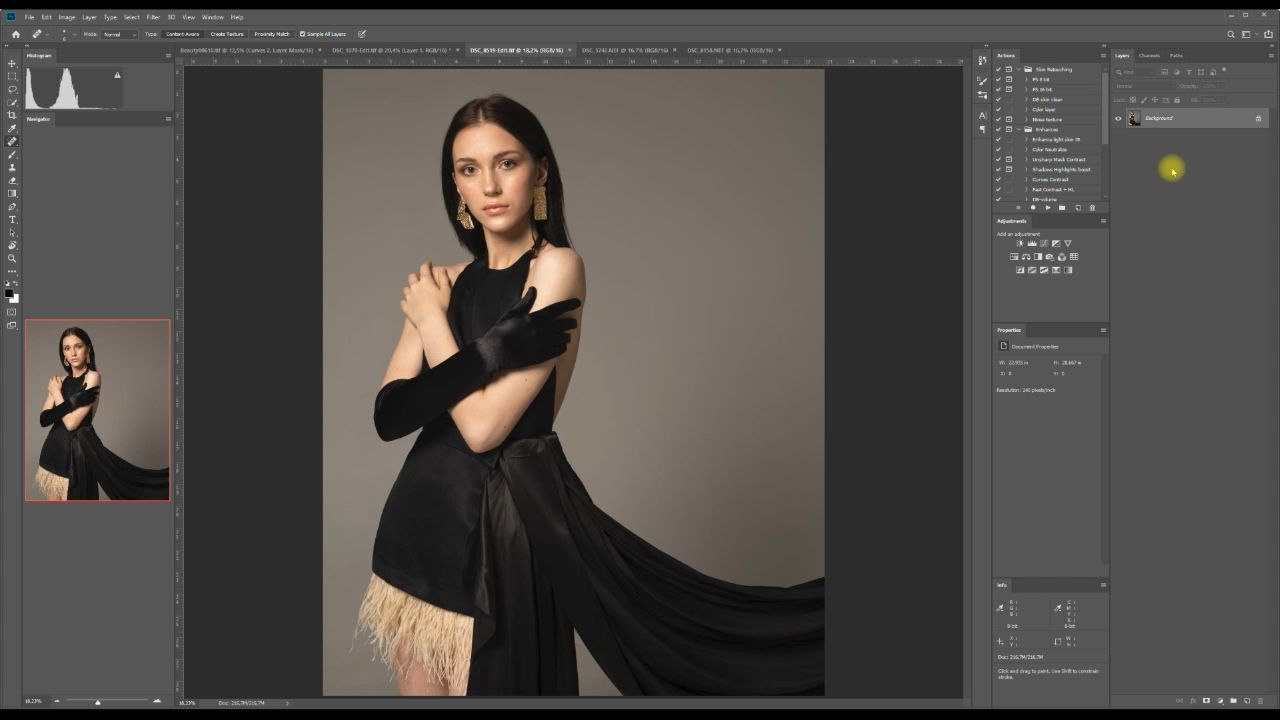The height and width of the screenshot is (720, 1280).
Task: Collapse the Skin Retouching action set
Action: pyautogui.click(x=1018, y=69)
